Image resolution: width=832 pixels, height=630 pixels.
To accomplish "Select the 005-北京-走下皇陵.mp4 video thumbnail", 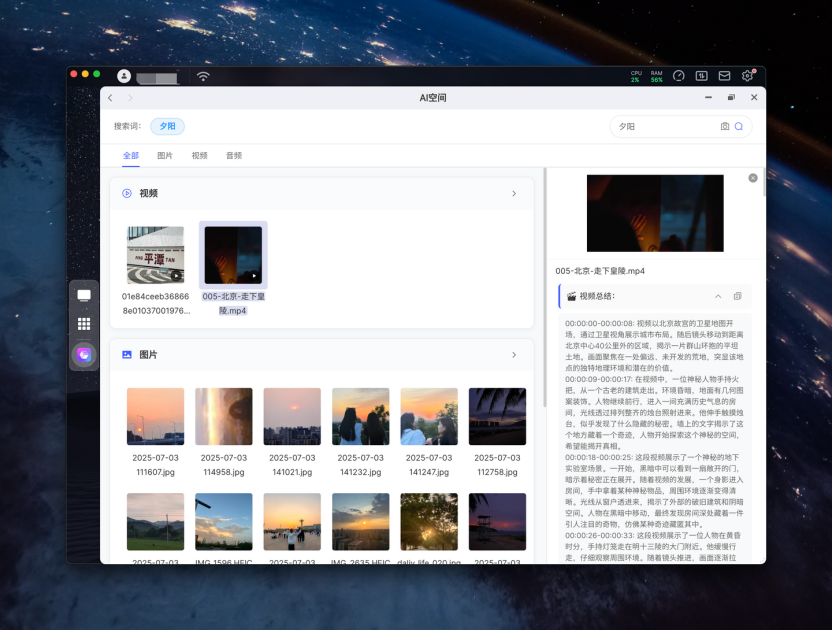I will tap(233, 255).
